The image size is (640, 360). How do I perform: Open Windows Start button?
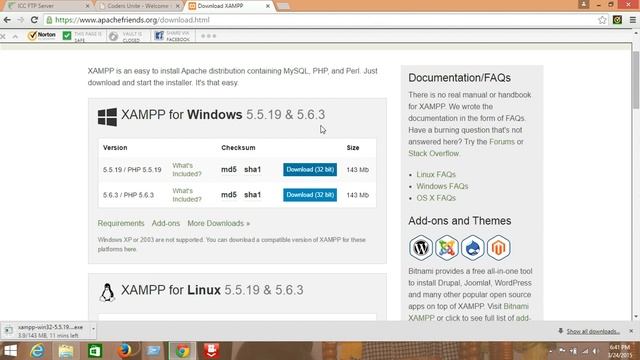click(x=10, y=351)
